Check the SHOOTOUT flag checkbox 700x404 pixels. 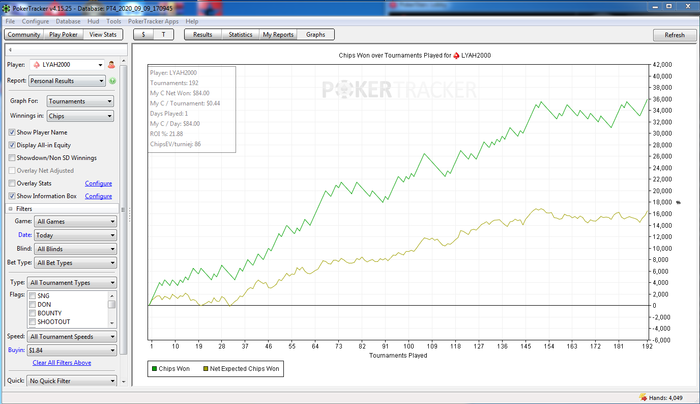point(32,321)
